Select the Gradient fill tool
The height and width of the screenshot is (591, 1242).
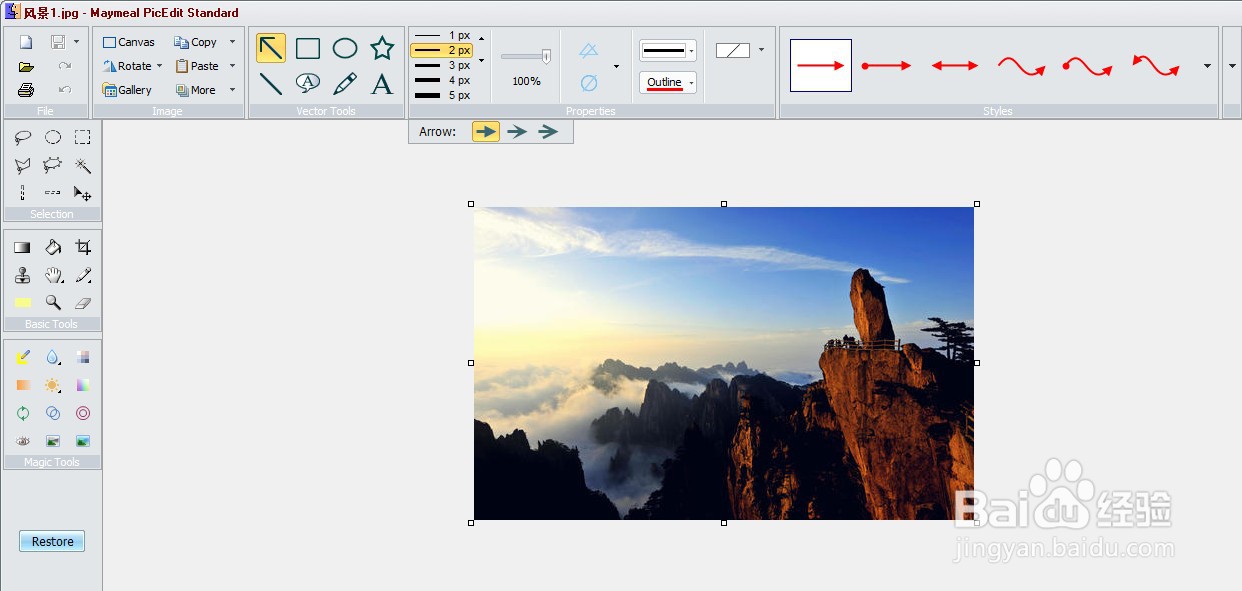click(x=22, y=247)
